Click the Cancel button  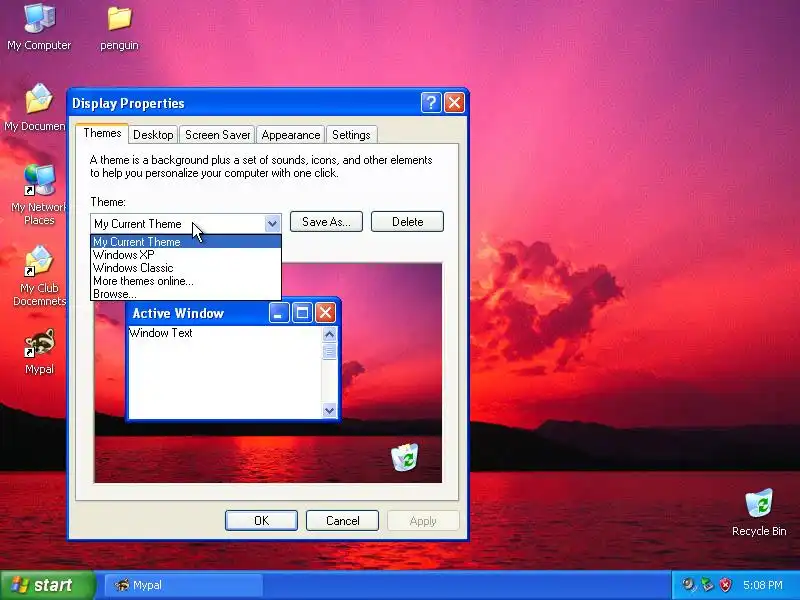342,520
